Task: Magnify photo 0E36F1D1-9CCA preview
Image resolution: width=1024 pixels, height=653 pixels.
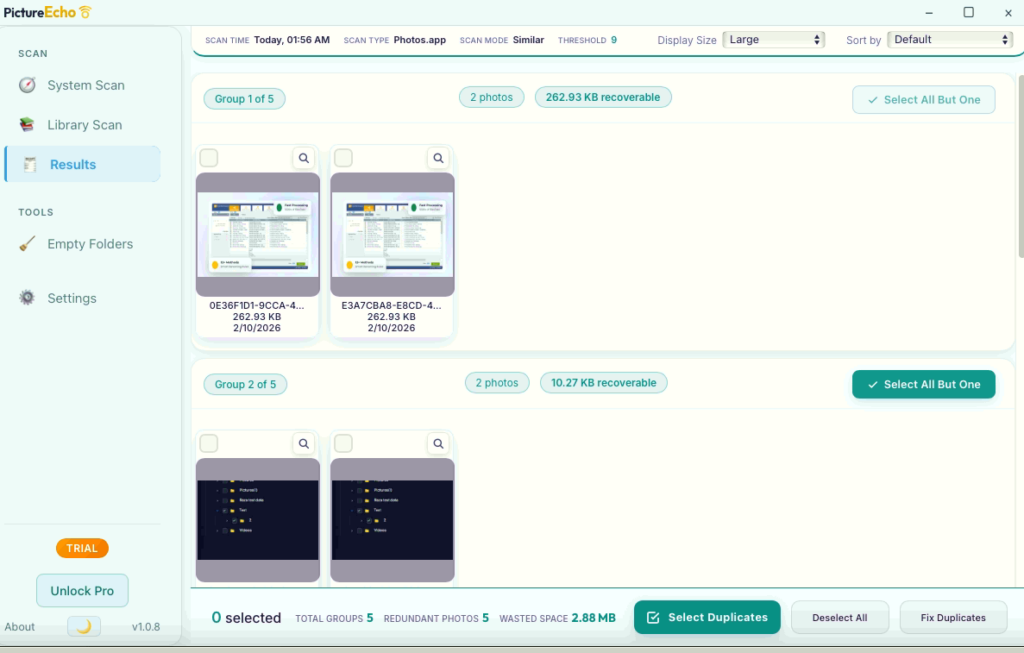Action: [x=304, y=158]
